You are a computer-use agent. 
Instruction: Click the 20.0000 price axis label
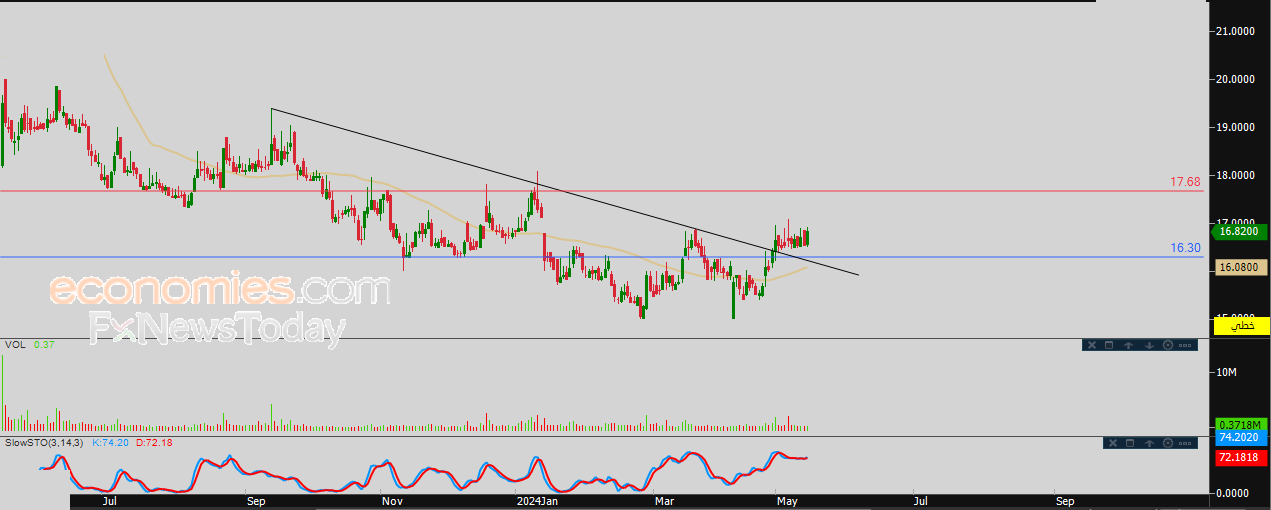[x=1234, y=79]
